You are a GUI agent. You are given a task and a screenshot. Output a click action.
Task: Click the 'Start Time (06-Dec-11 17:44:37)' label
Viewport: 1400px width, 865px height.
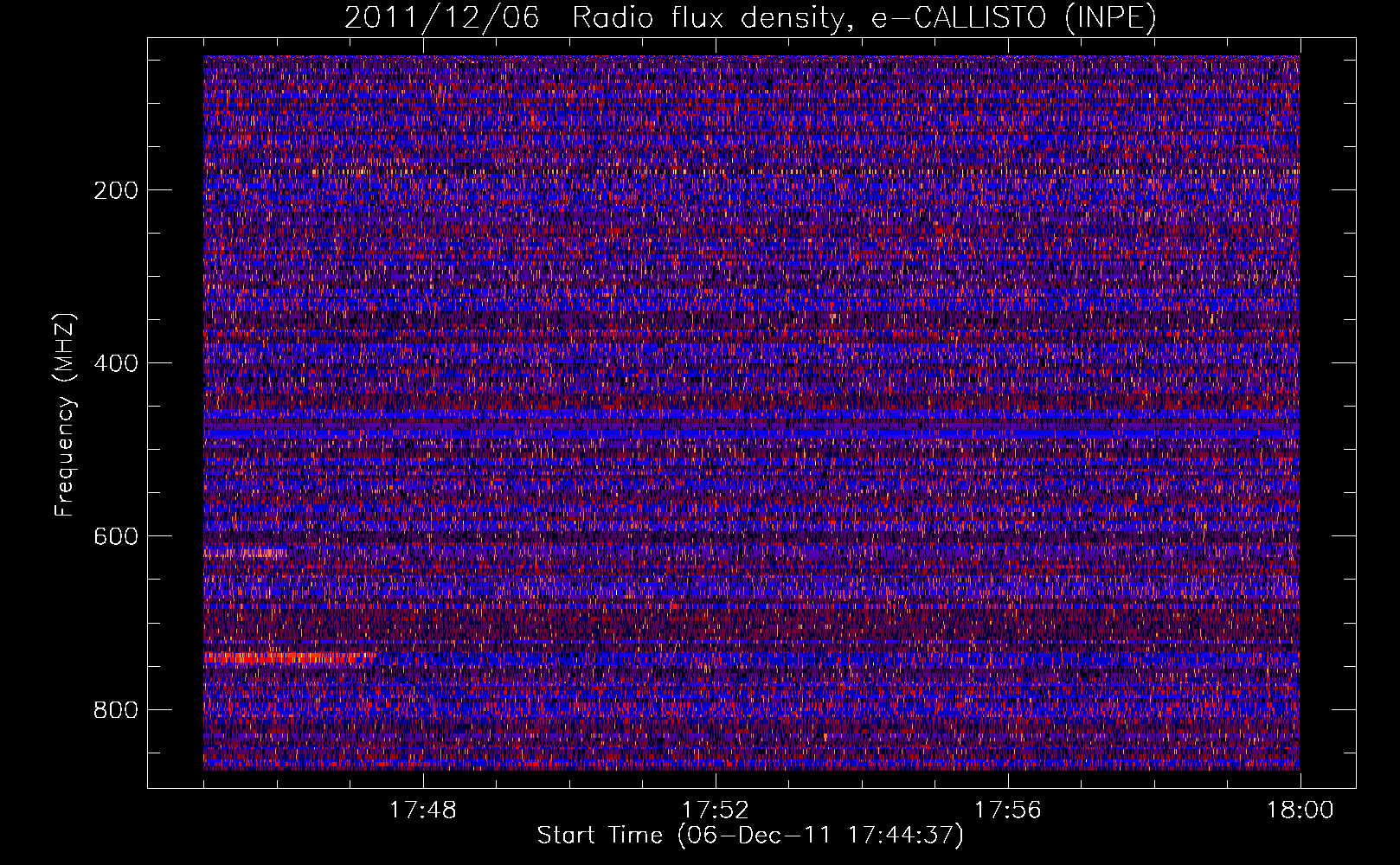click(750, 836)
